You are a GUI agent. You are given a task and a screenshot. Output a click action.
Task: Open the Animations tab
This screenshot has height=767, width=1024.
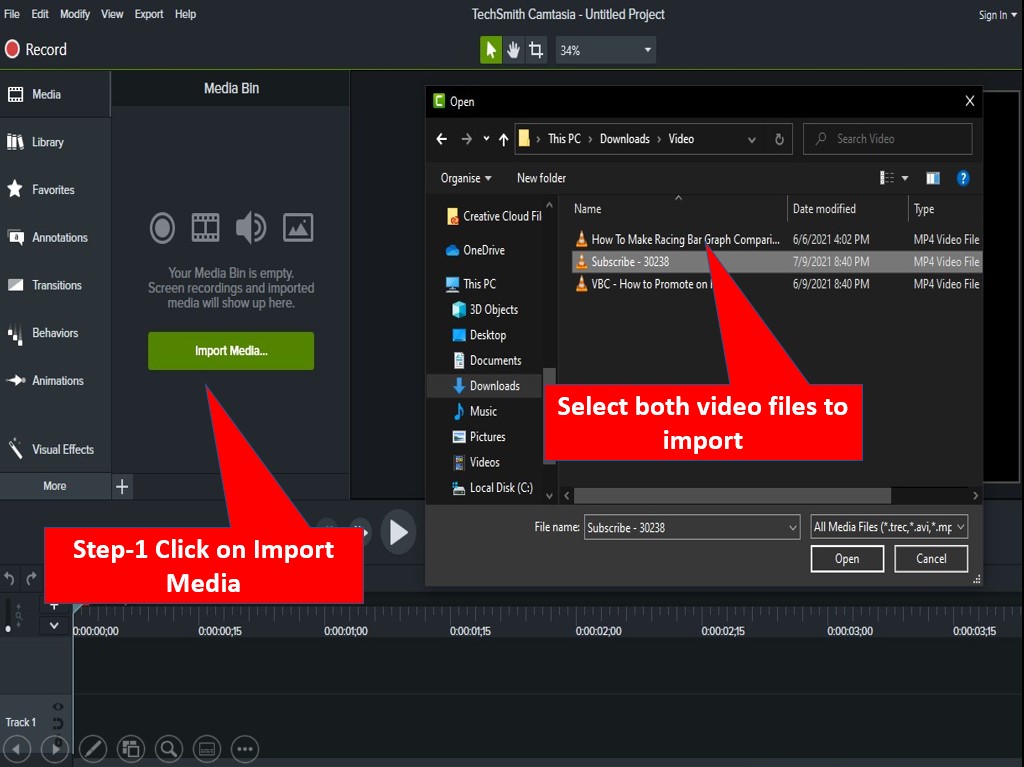coord(55,380)
